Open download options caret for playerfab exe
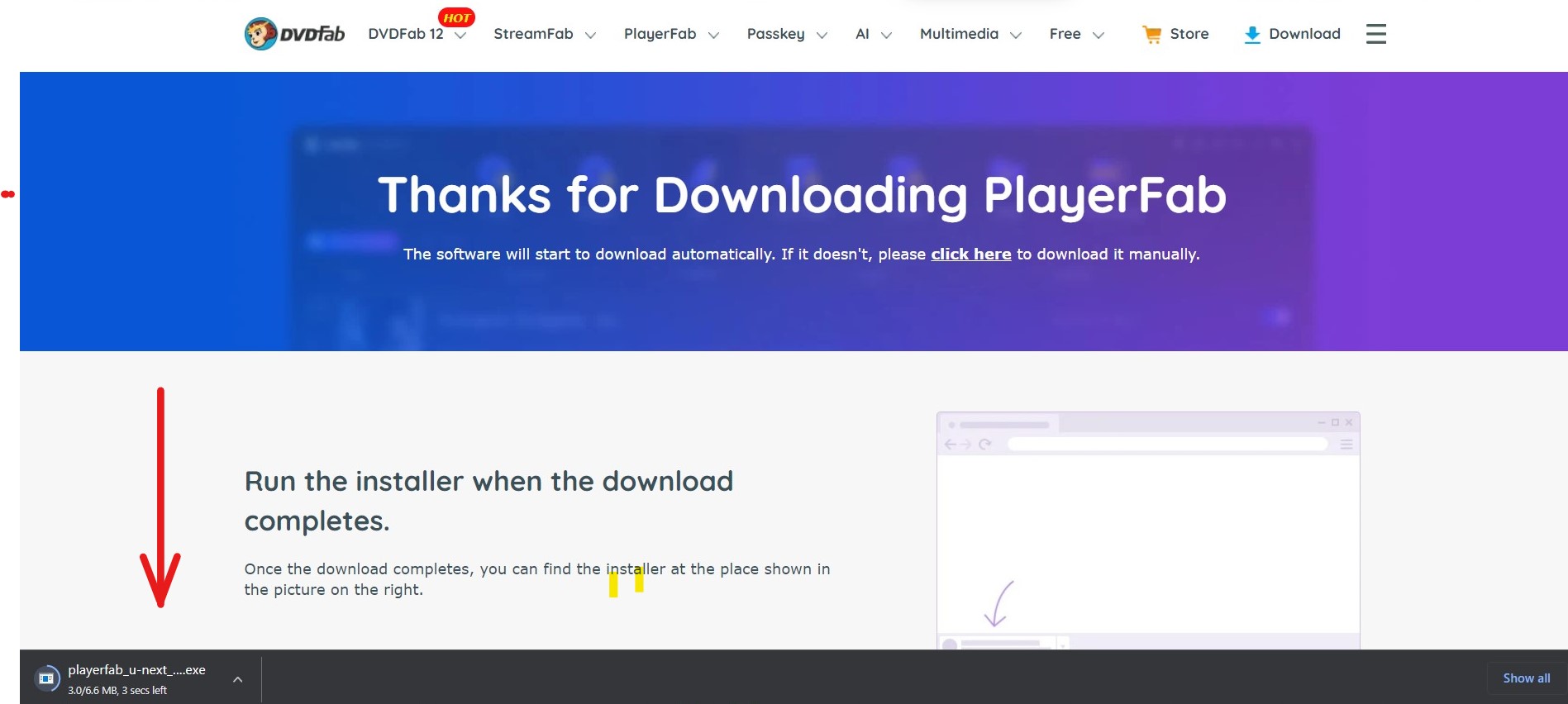This screenshot has width=1568, height=704. coord(237,679)
